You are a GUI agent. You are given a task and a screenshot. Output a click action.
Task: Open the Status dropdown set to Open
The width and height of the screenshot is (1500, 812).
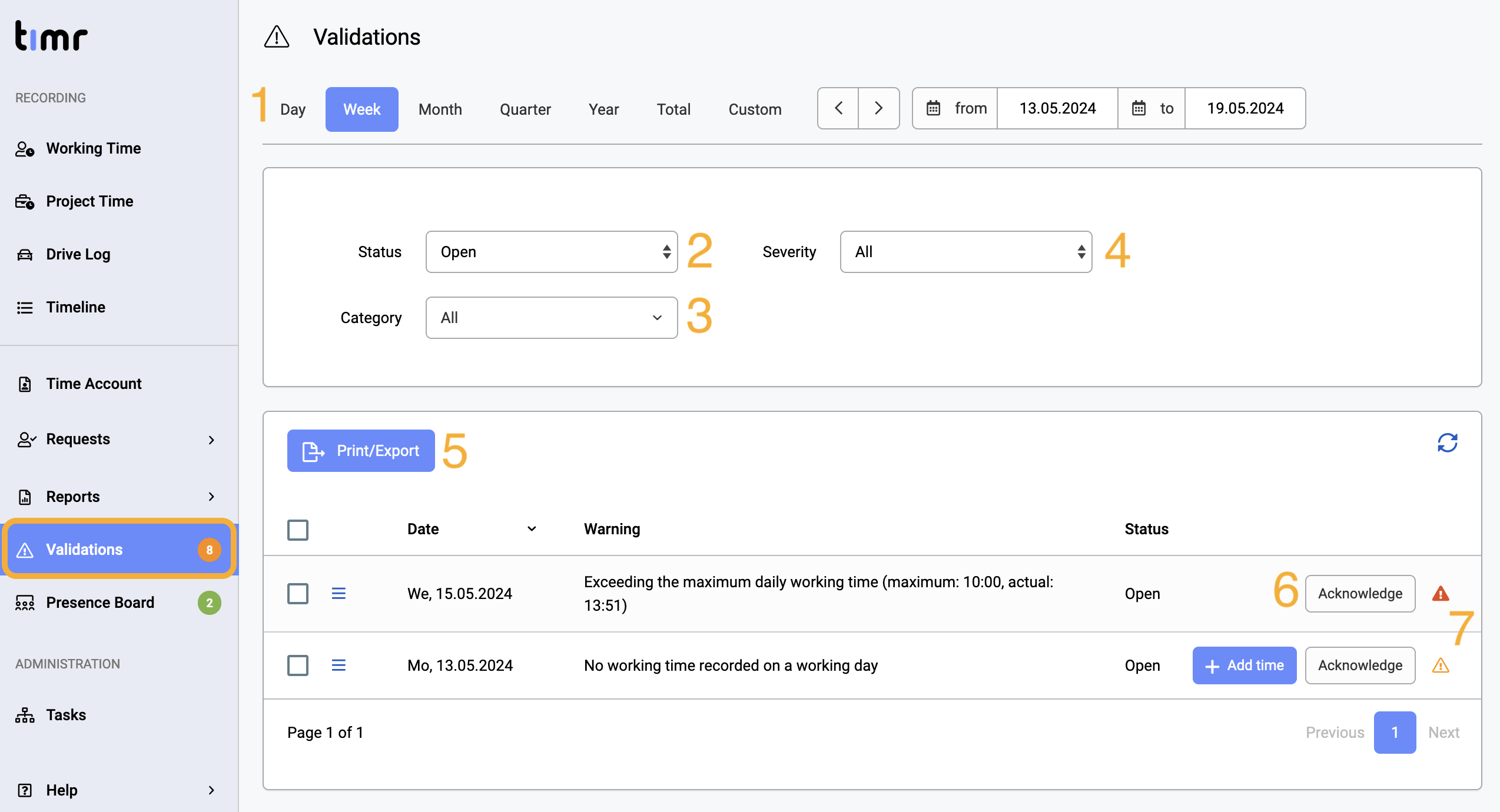pyautogui.click(x=552, y=252)
